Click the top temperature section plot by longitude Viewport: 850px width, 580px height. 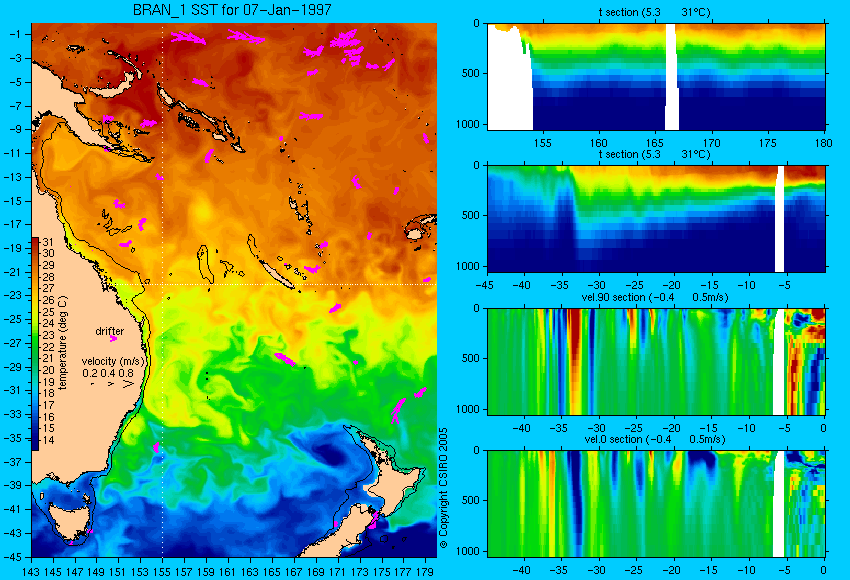[x=656, y=76]
